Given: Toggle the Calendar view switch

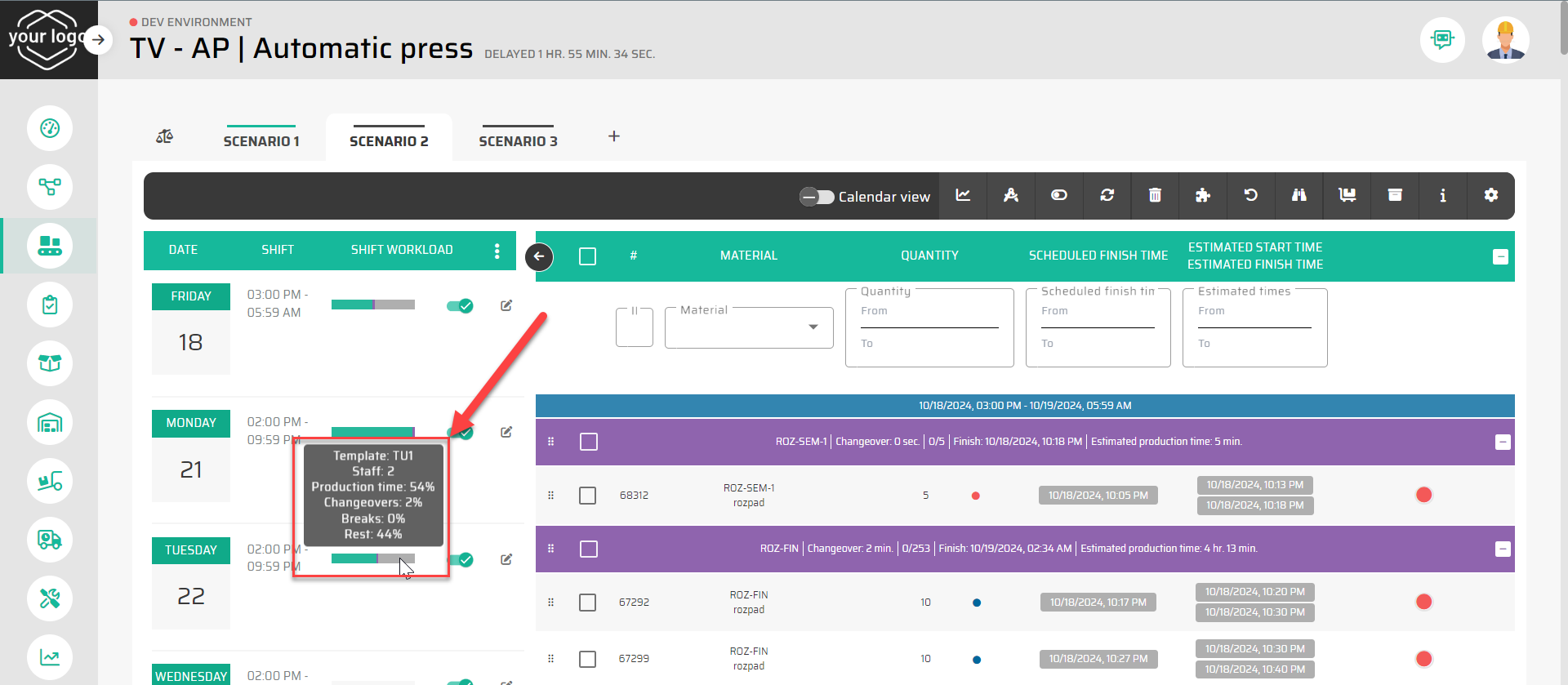Looking at the screenshot, I should point(816,197).
